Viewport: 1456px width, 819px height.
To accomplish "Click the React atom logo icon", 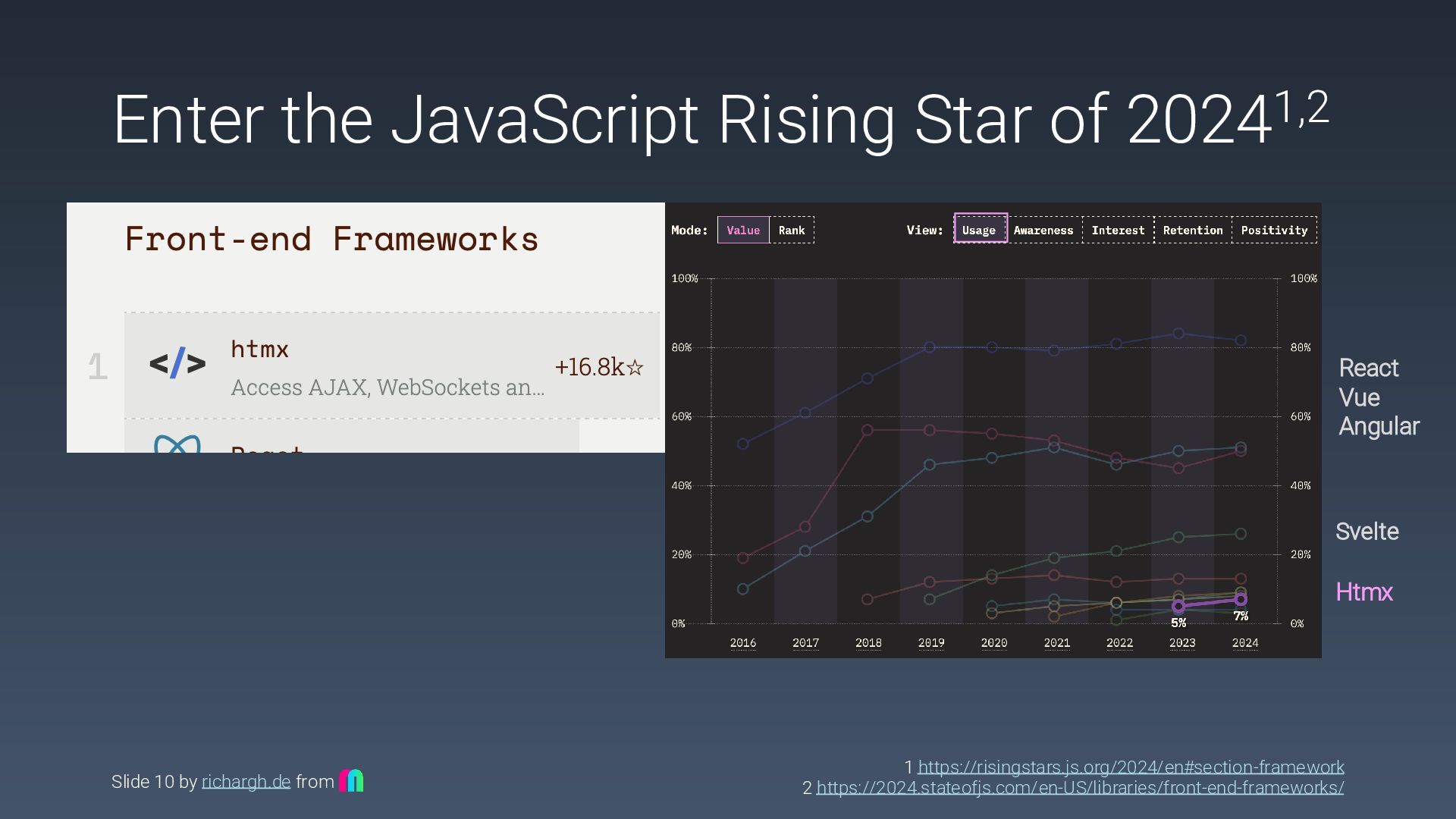I will pos(177,444).
